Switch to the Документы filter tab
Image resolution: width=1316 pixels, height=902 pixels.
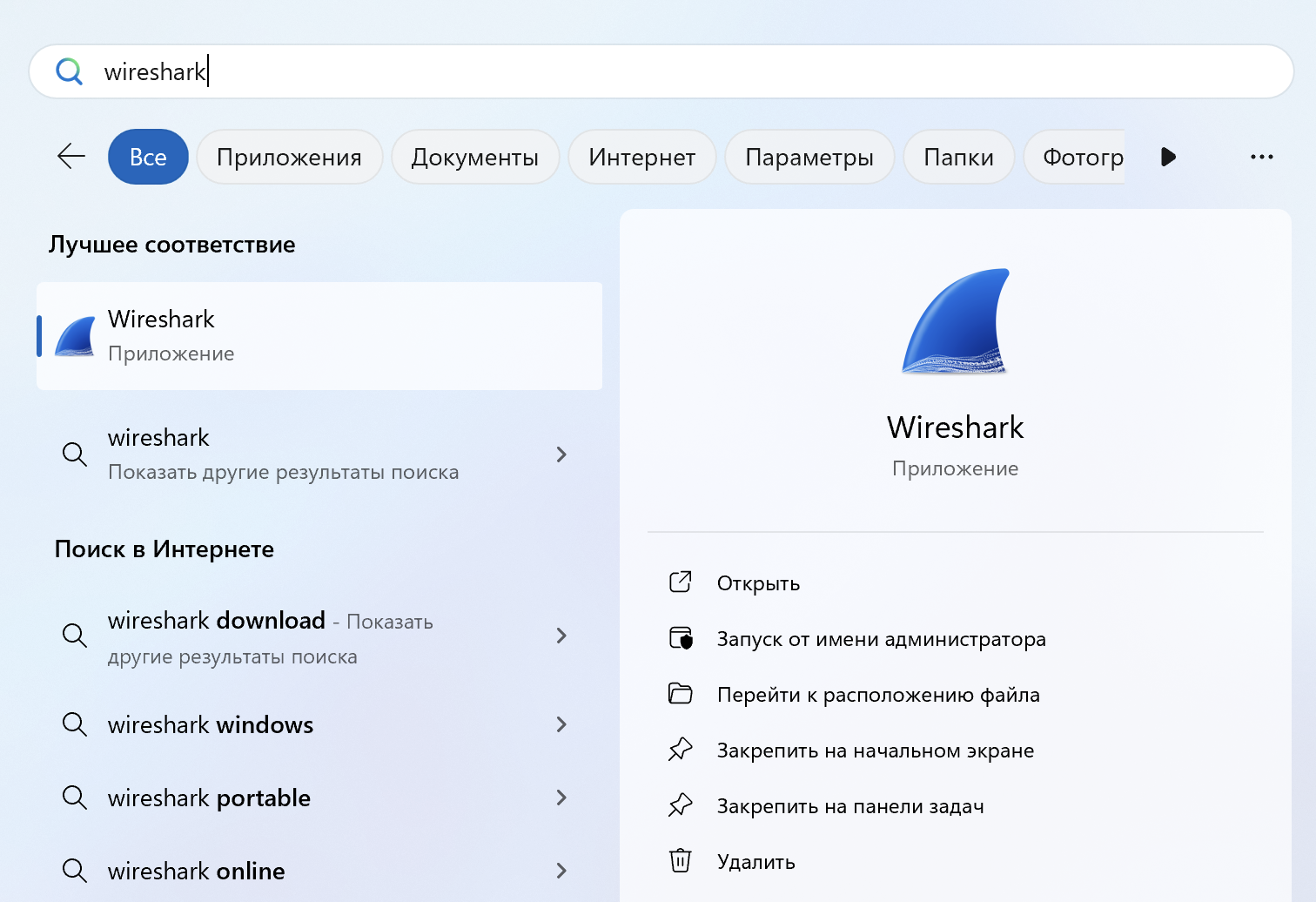pos(475,157)
